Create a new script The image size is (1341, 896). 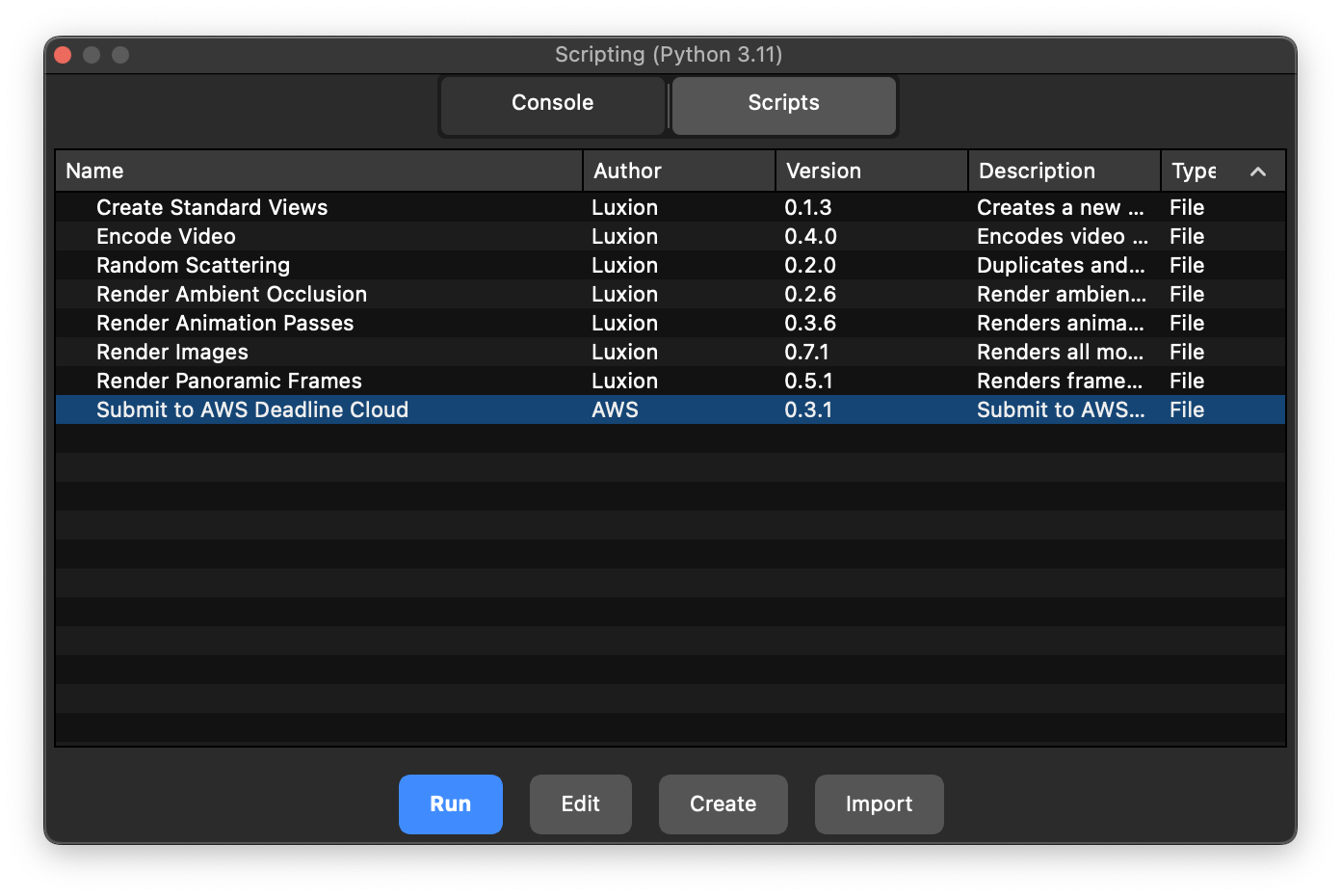pyautogui.click(x=723, y=804)
